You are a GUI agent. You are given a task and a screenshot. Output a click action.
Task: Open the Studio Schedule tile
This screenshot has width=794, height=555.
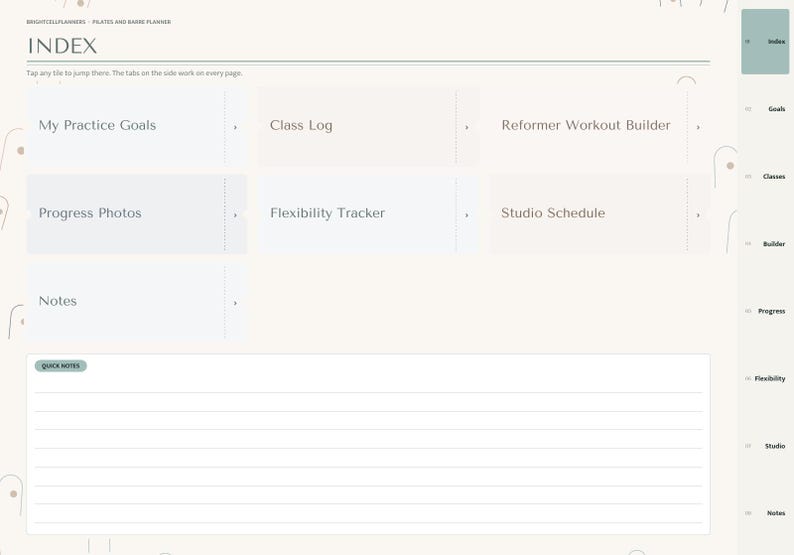(x=600, y=214)
